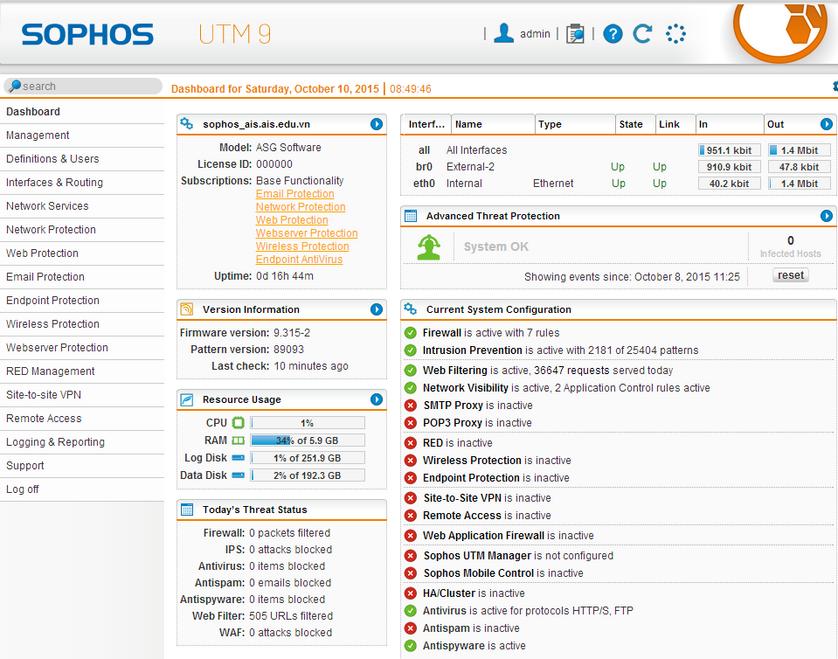Click the Advanced Threat Protection panel icon

[x=410, y=216]
